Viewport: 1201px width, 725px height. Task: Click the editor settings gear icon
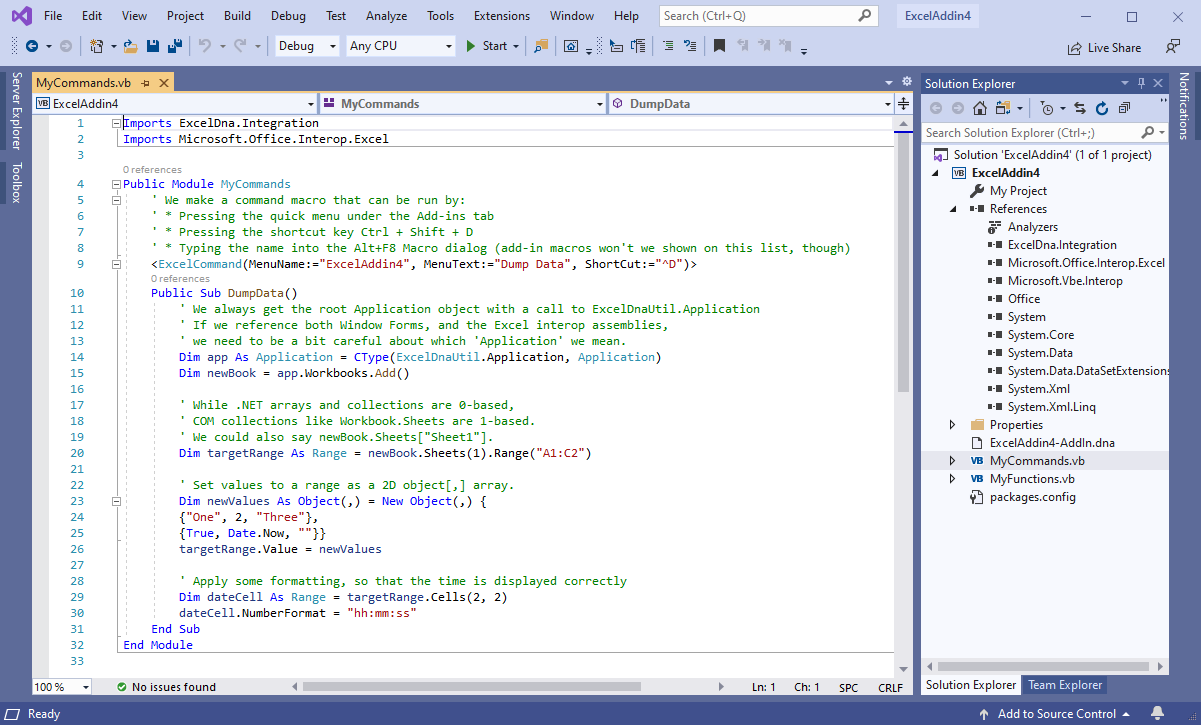(x=907, y=82)
